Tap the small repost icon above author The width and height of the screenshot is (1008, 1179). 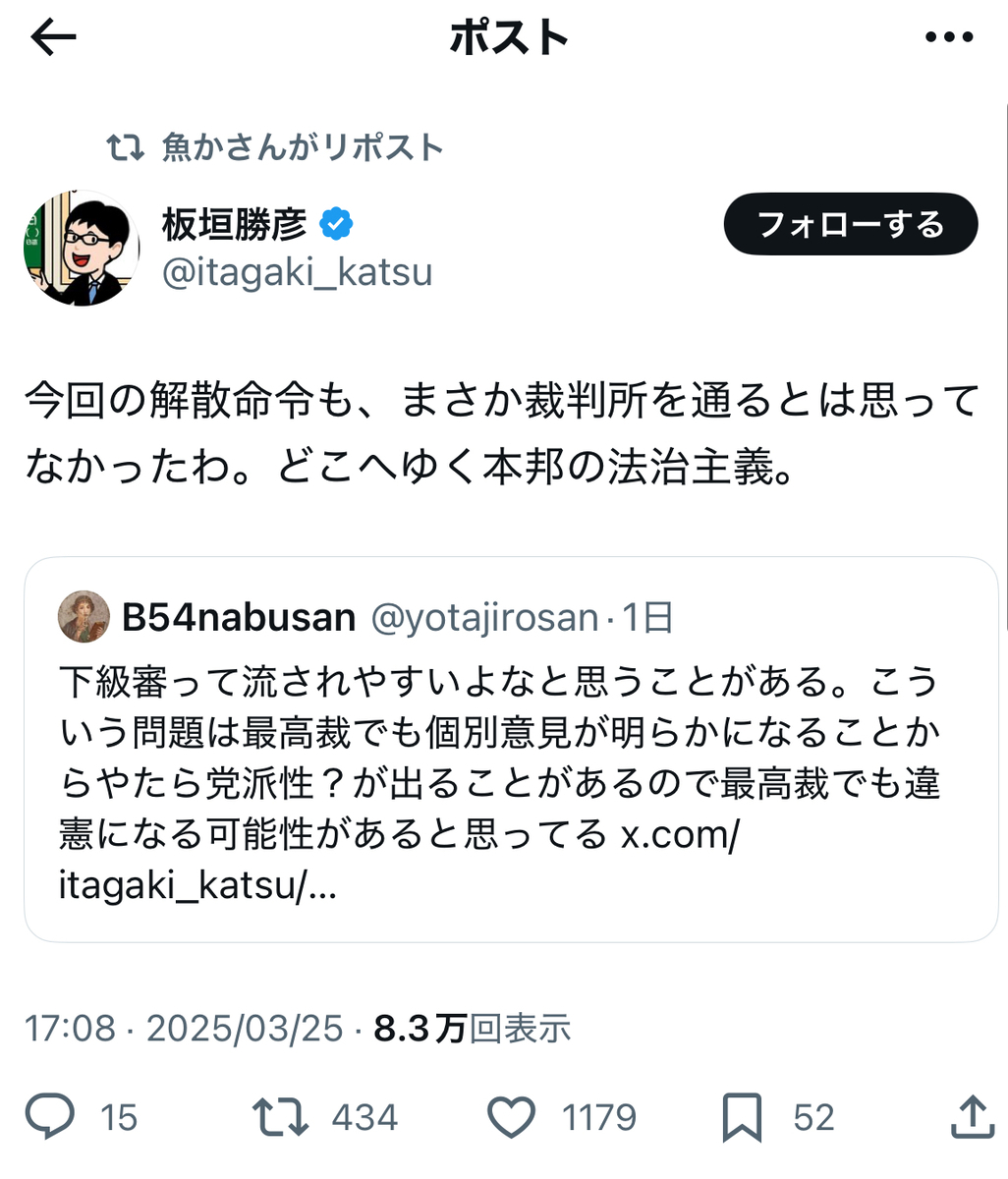pos(125,148)
